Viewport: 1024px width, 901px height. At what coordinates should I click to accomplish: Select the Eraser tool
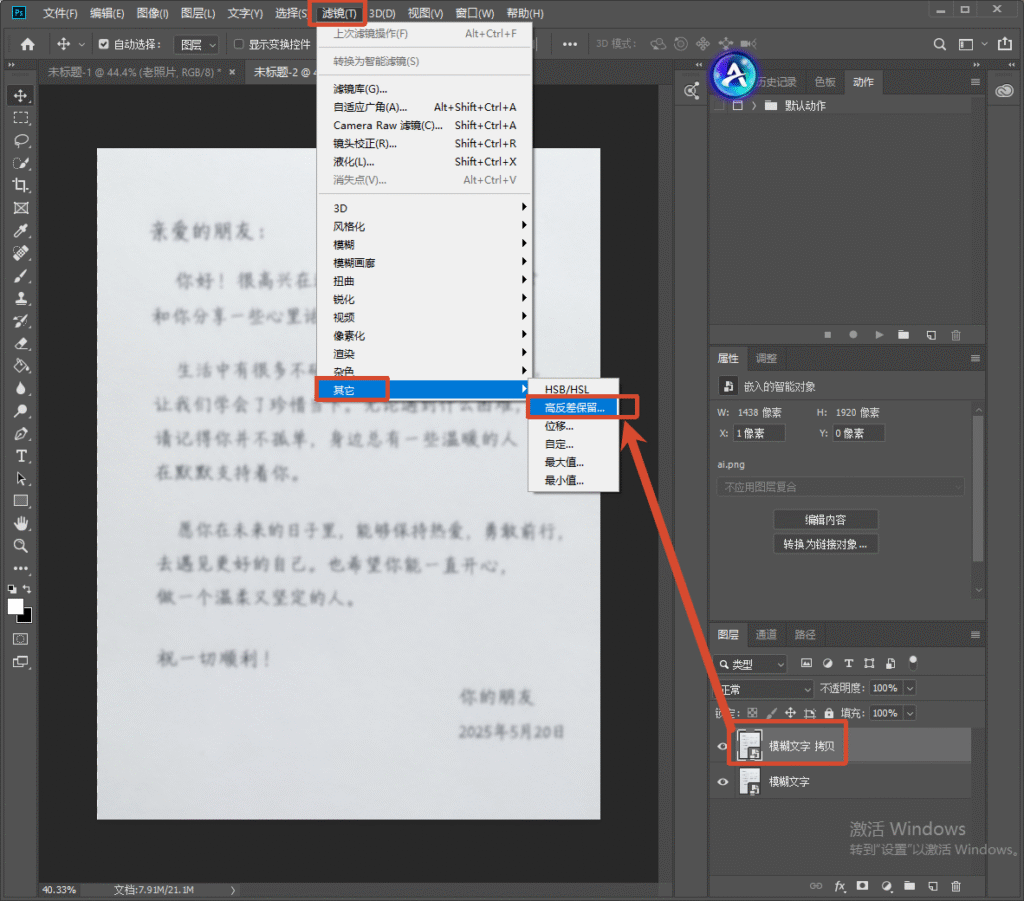coord(21,343)
